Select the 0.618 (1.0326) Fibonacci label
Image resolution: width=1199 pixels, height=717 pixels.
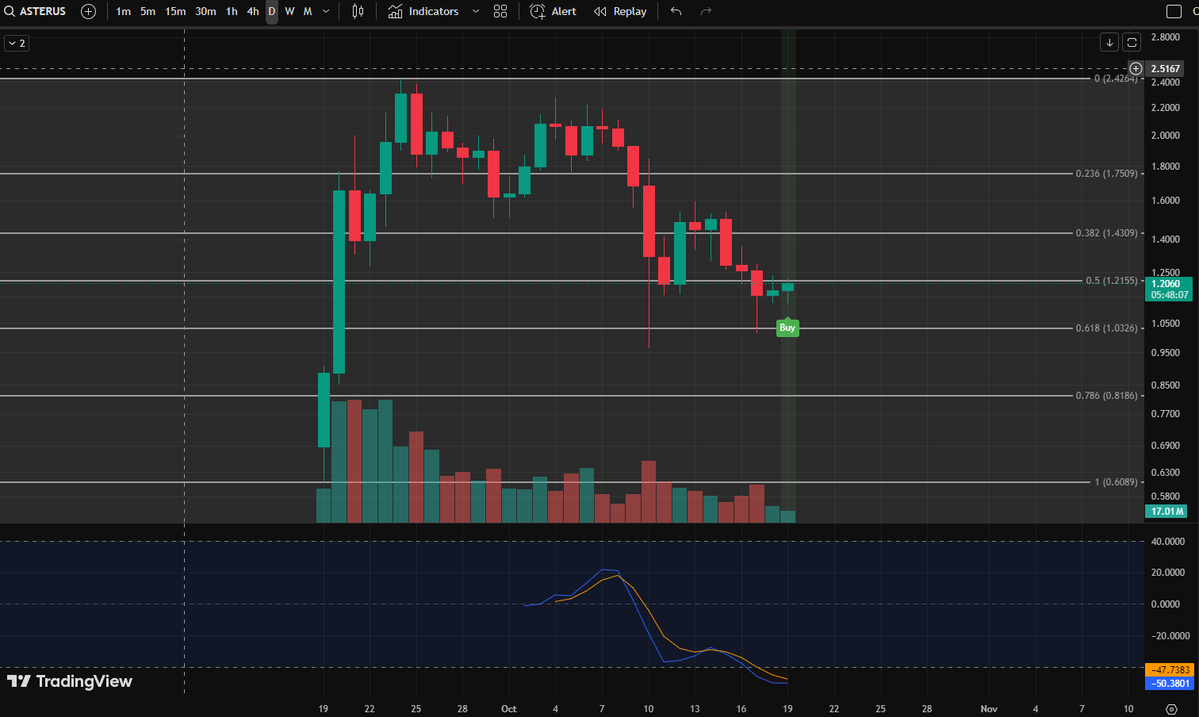(x=1106, y=328)
